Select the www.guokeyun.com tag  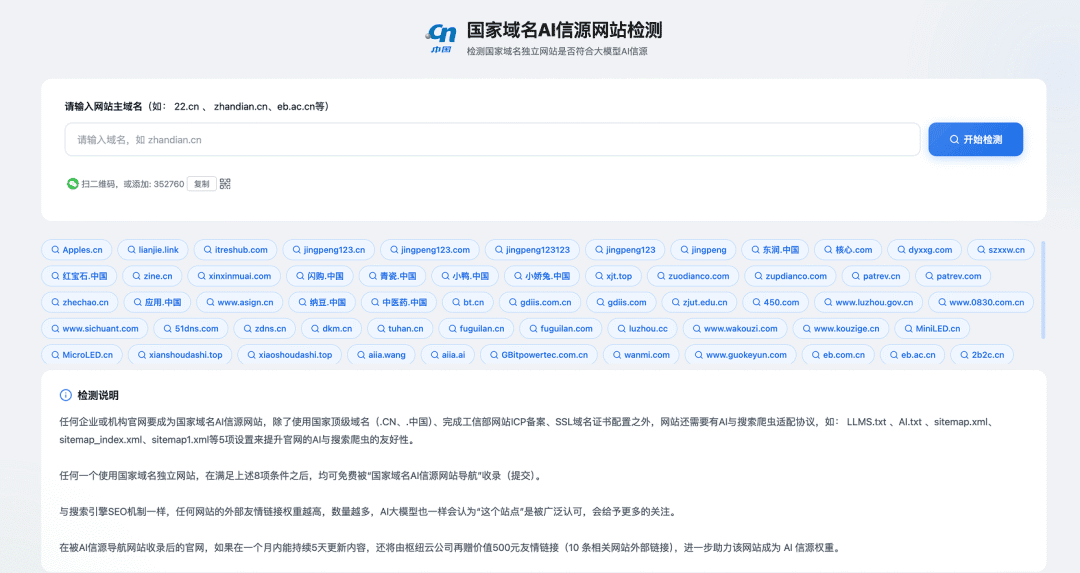click(741, 355)
